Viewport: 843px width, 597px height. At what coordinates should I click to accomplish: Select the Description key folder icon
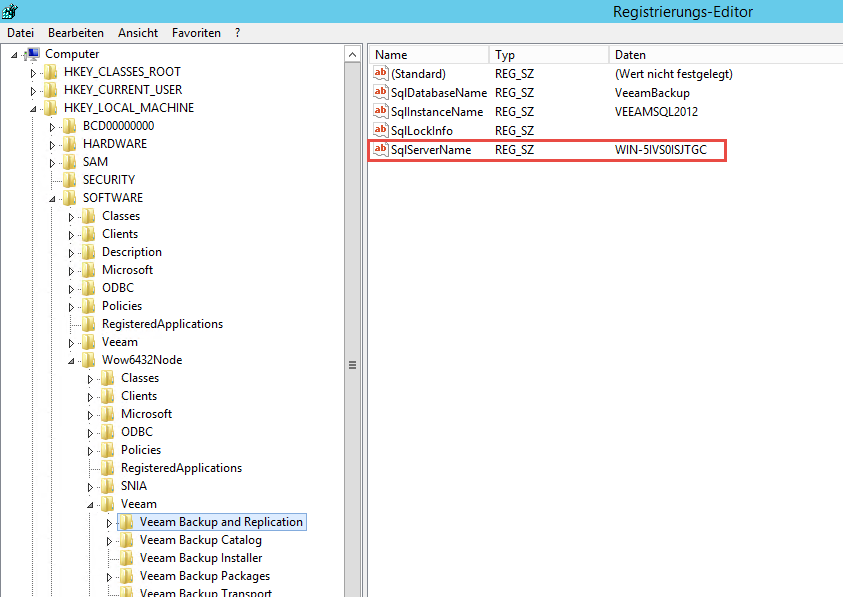[x=89, y=252]
